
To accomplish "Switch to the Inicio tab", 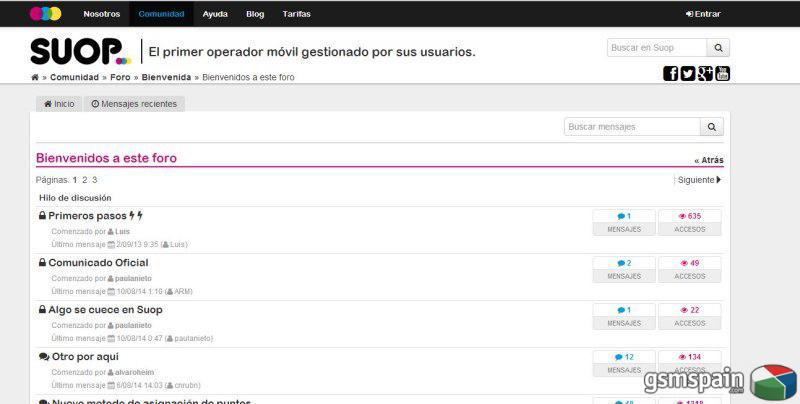I will [59, 104].
